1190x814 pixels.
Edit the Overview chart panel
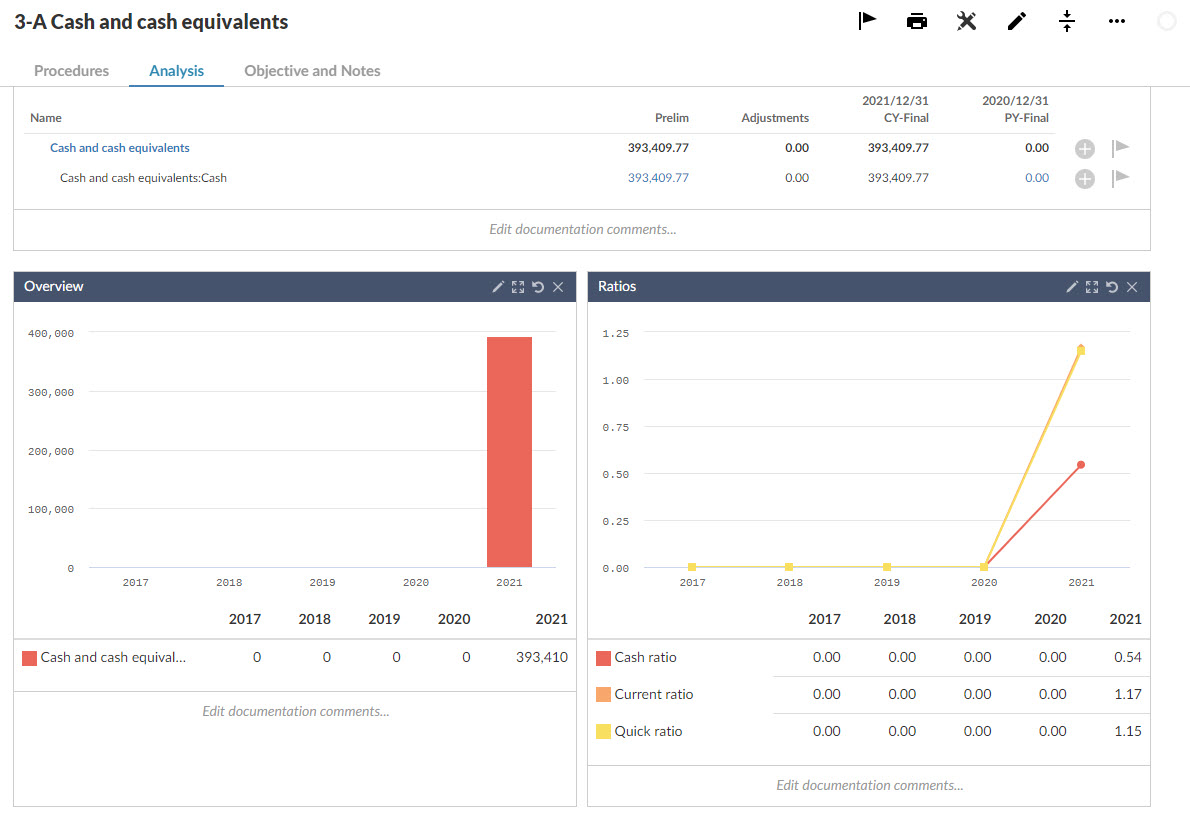coord(498,287)
